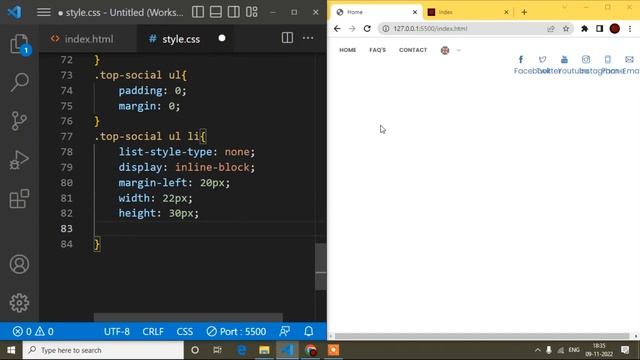Open the Twitter social icon
Screen dimensions: 640x360
click(x=542, y=60)
